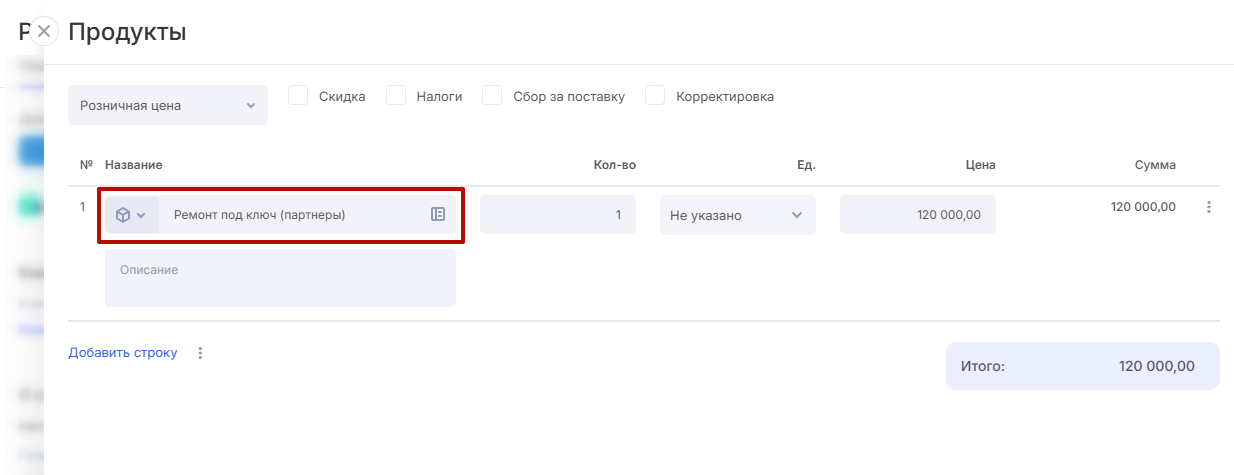This screenshot has width=1234, height=475.
Task: Click the product type cube icon
Action: pyautogui.click(x=123, y=215)
